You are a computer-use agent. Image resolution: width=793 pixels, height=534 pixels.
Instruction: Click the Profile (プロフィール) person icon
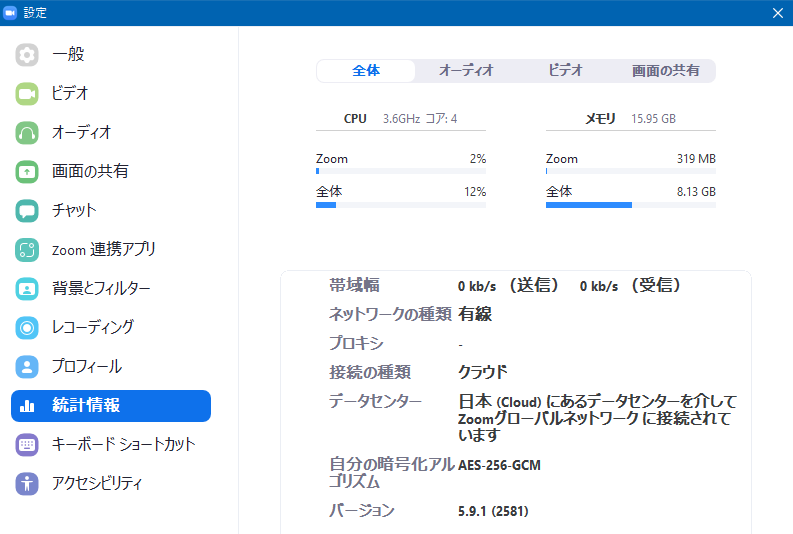[27, 367]
